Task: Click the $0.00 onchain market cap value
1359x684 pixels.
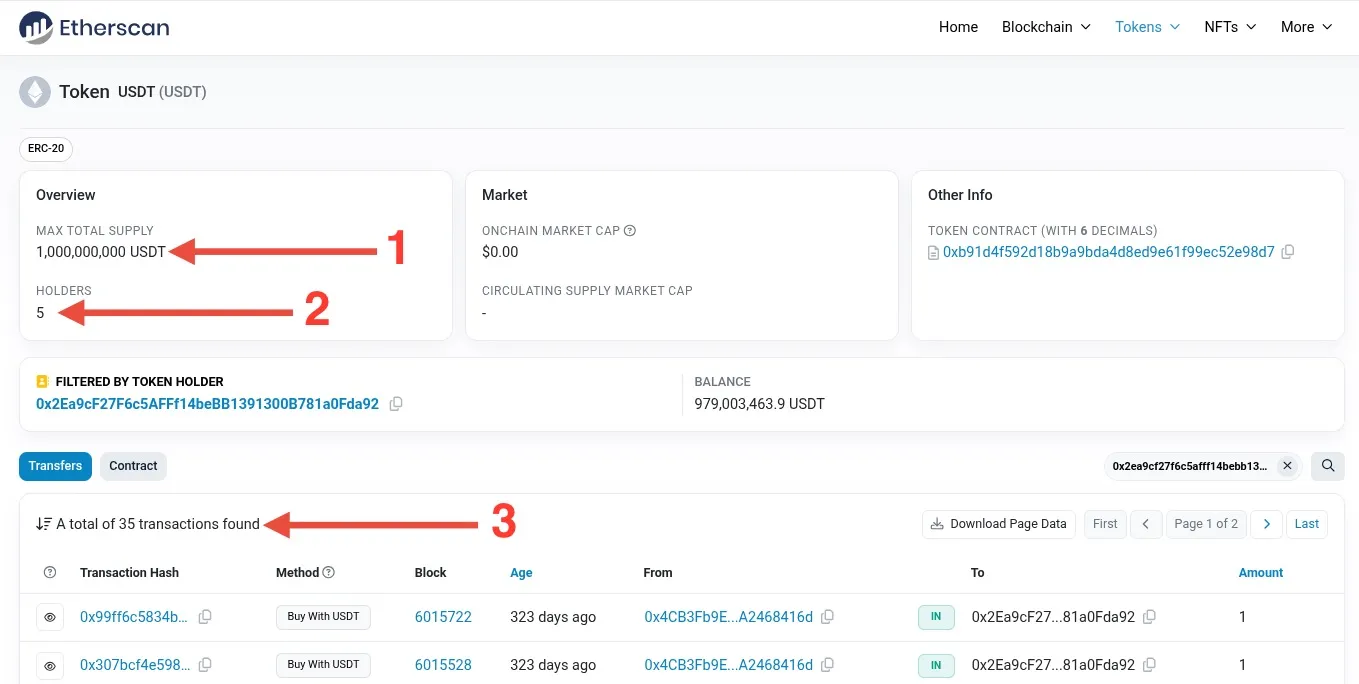Action: 500,252
